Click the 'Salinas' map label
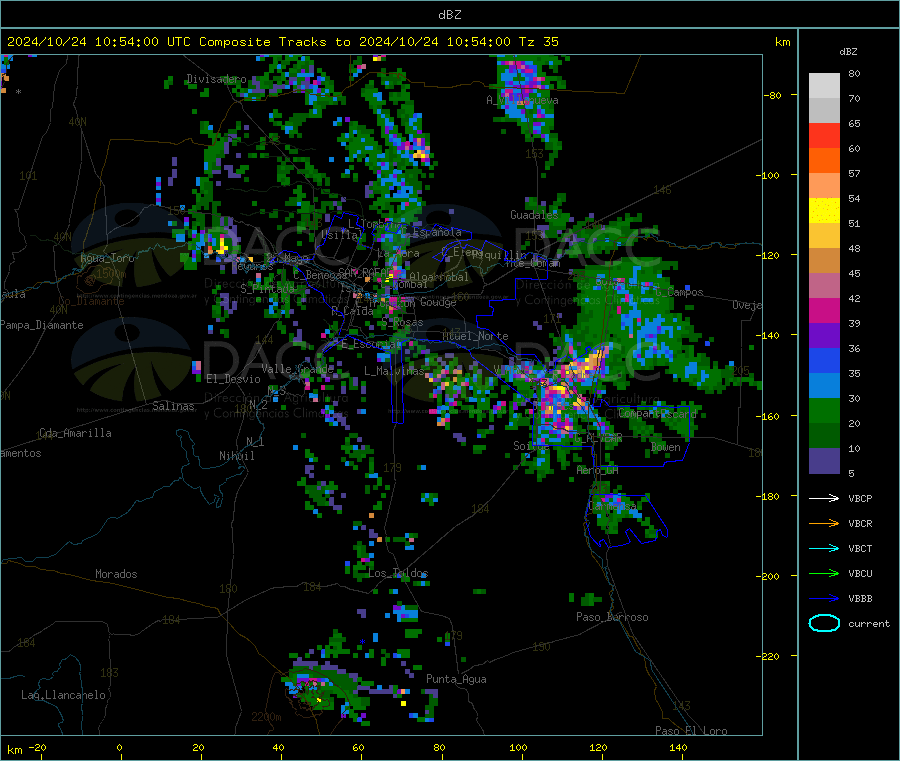The width and height of the screenshot is (900, 761). pos(173,406)
